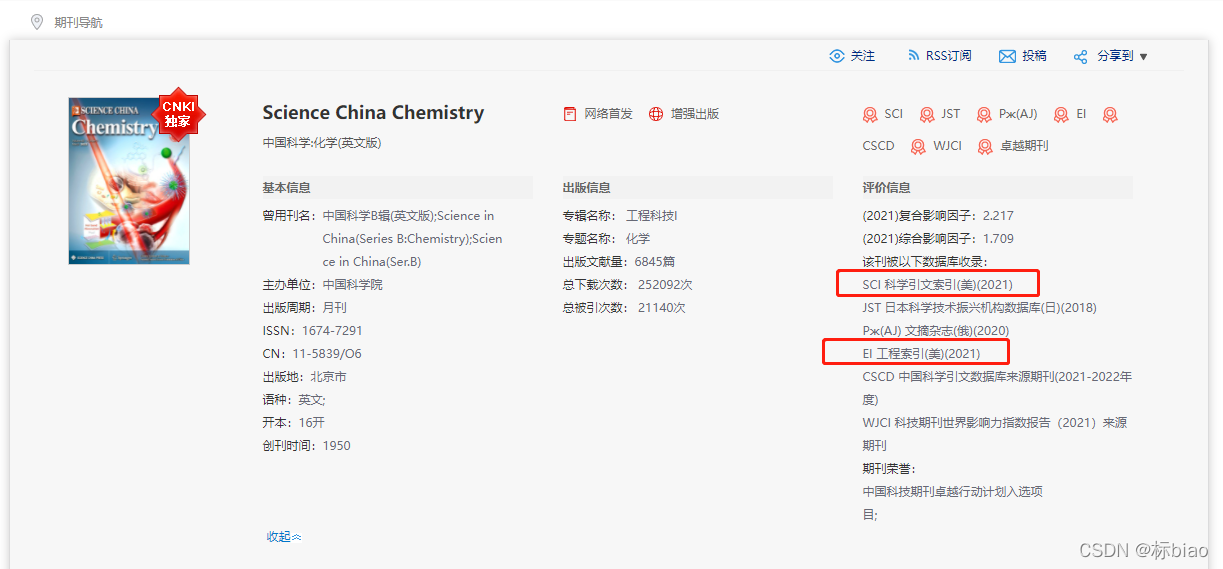
Task: Open the 投稿 submission link
Action: 1034,56
